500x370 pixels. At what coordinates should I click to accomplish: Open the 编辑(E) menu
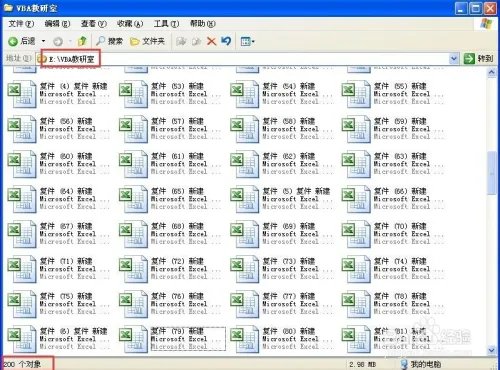(x=57, y=24)
